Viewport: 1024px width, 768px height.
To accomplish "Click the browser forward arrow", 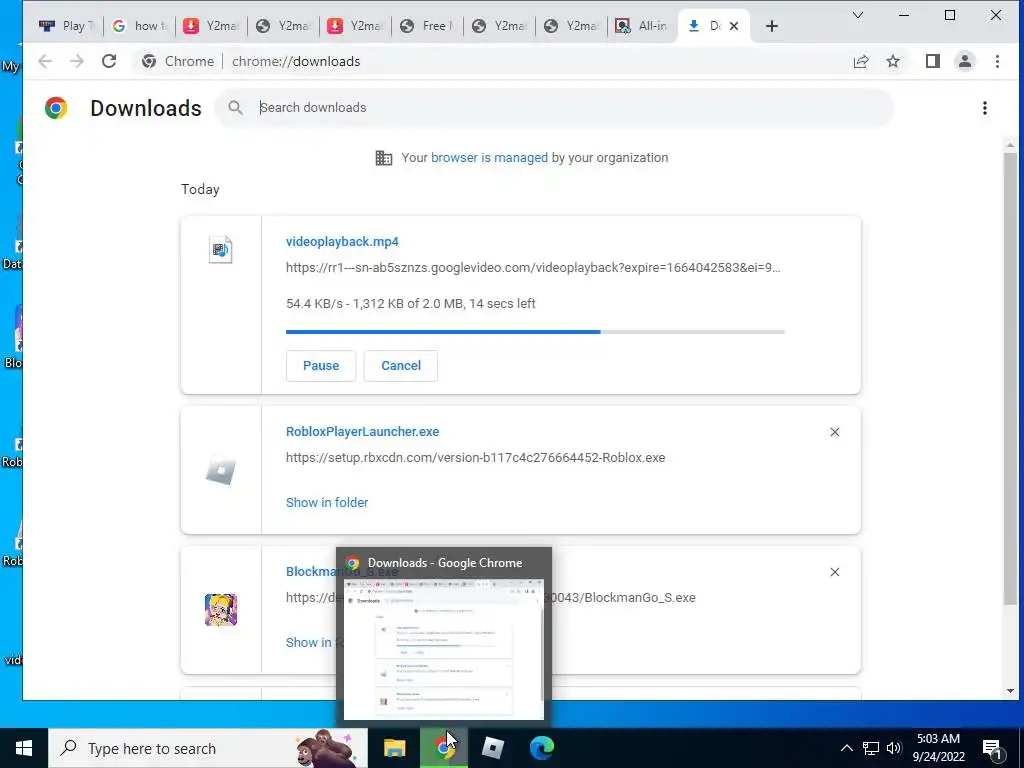I will pos(76,61).
